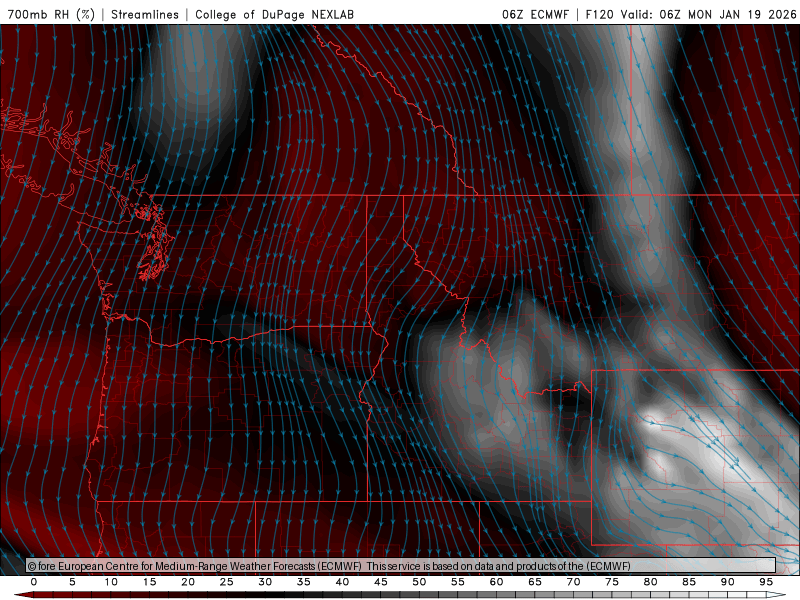Click the "75" label on the RH scale
Screen dimensions: 800x600
[612, 582]
